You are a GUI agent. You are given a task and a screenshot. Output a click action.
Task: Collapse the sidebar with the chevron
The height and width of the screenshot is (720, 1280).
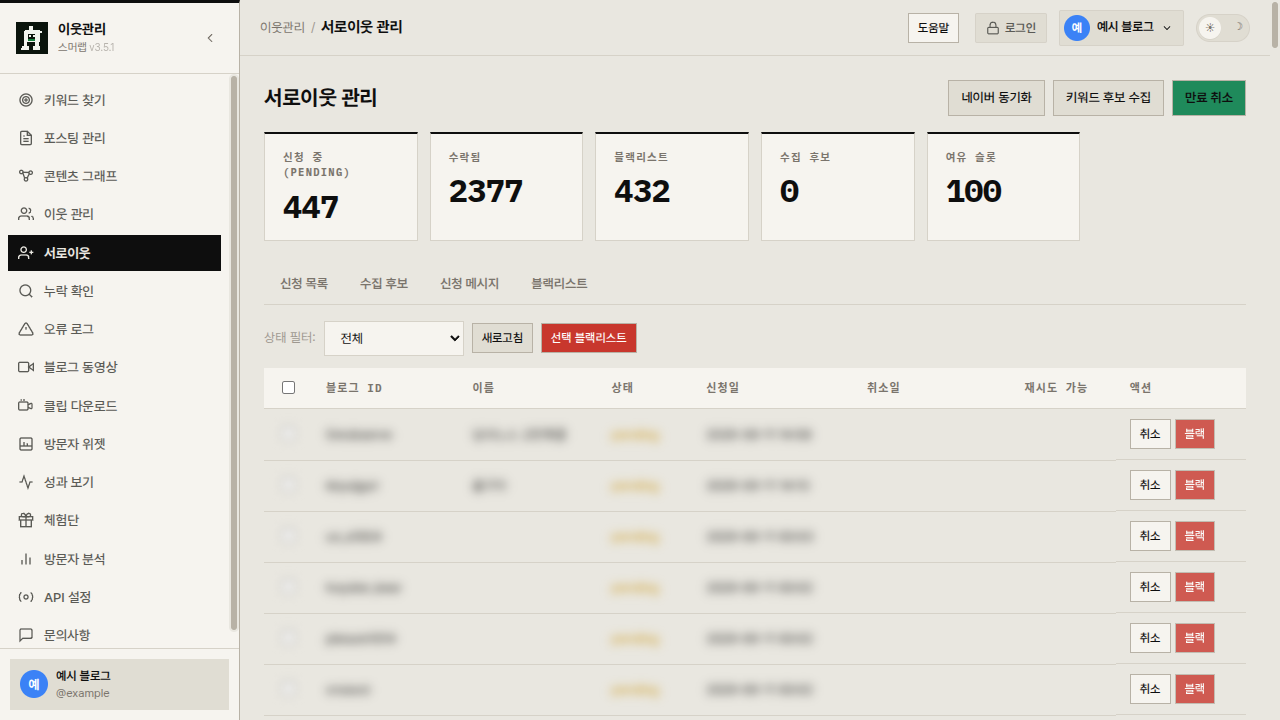(210, 38)
